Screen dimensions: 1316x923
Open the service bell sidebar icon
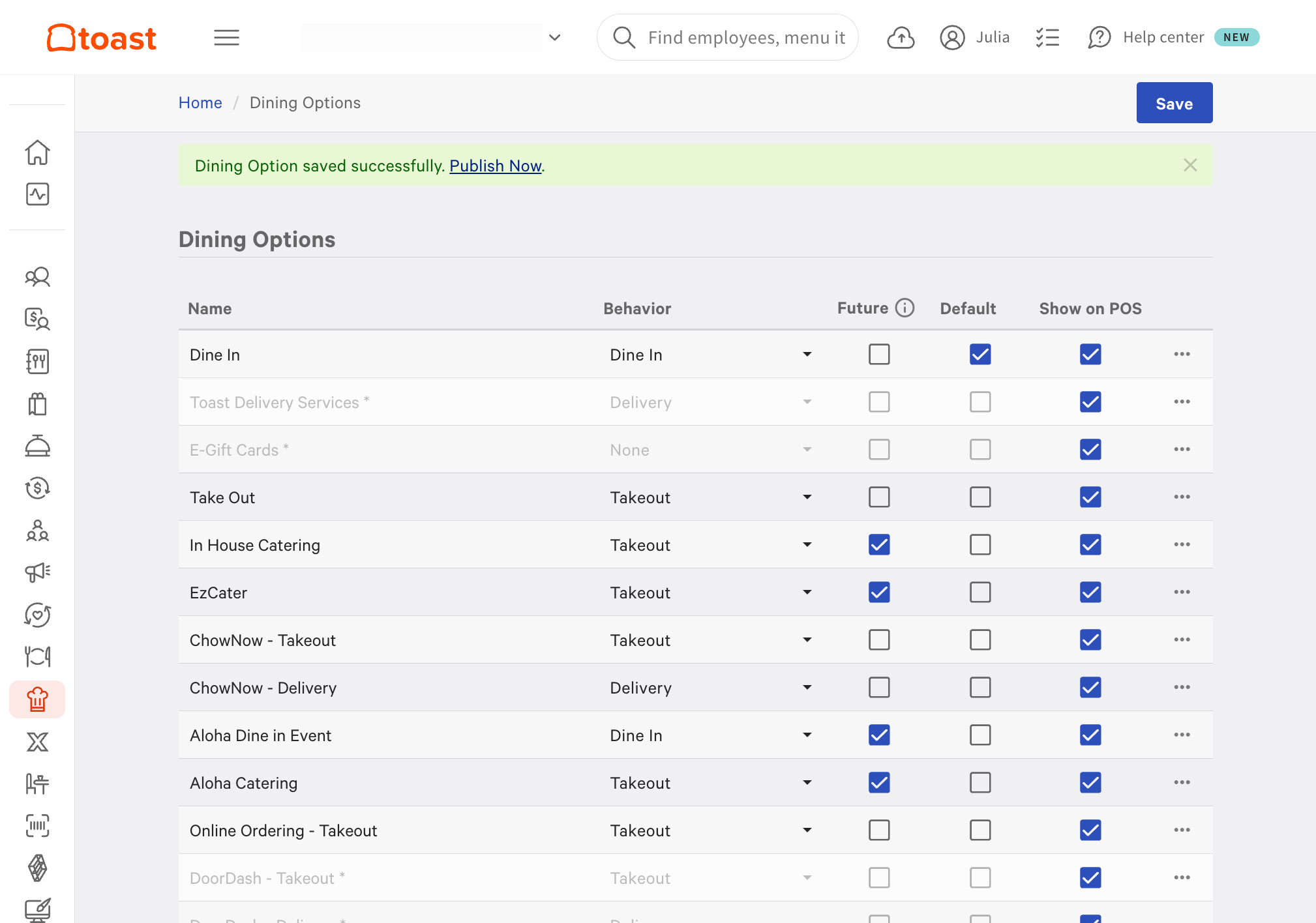37,446
